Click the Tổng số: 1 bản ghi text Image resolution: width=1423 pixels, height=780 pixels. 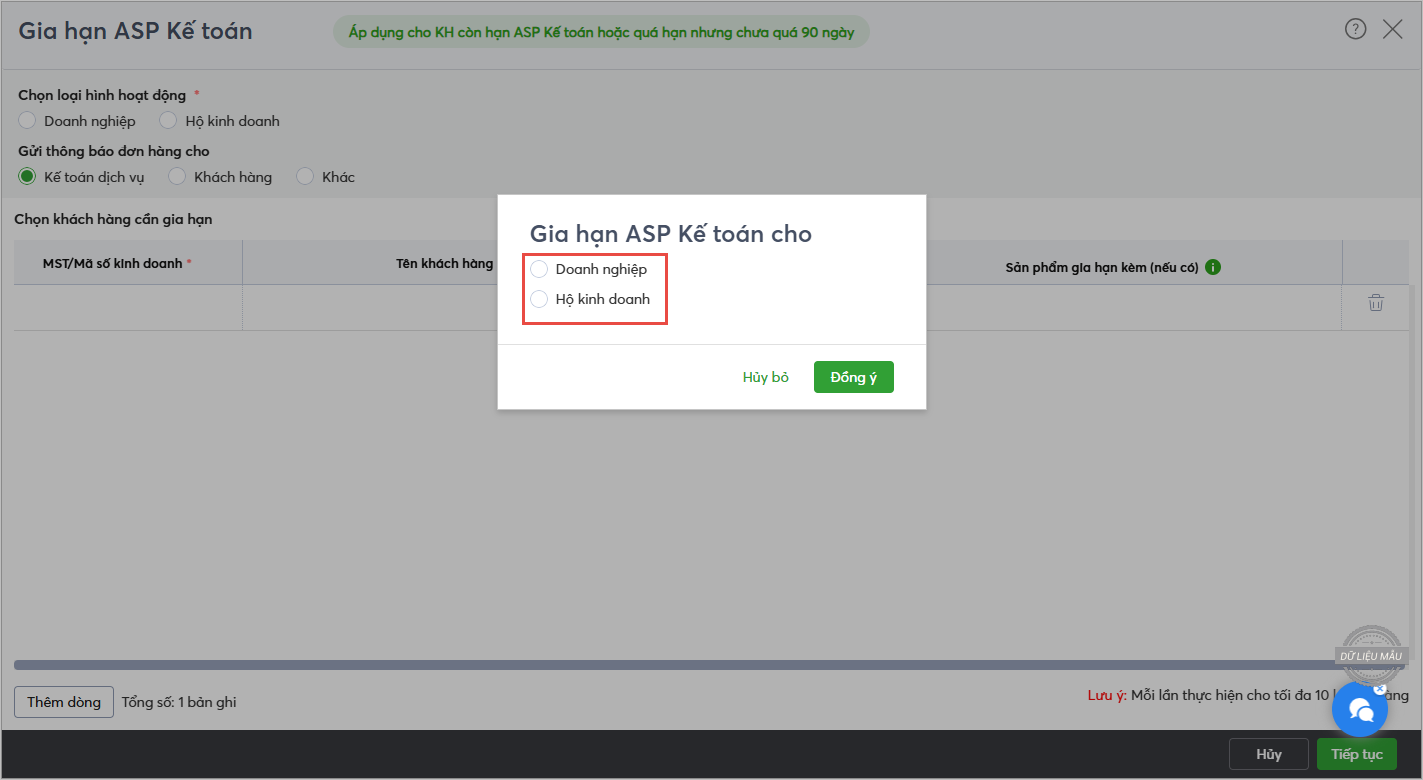point(179,702)
